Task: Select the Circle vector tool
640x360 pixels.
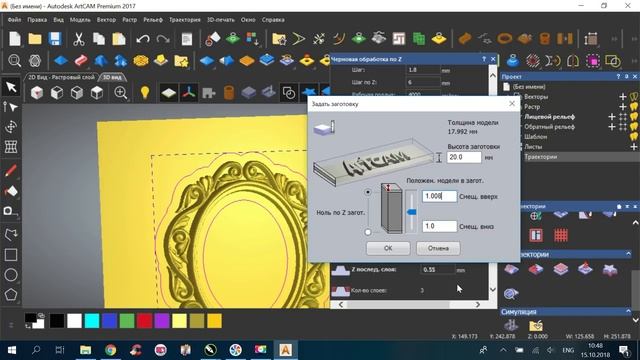Action: pyautogui.click(x=11, y=275)
